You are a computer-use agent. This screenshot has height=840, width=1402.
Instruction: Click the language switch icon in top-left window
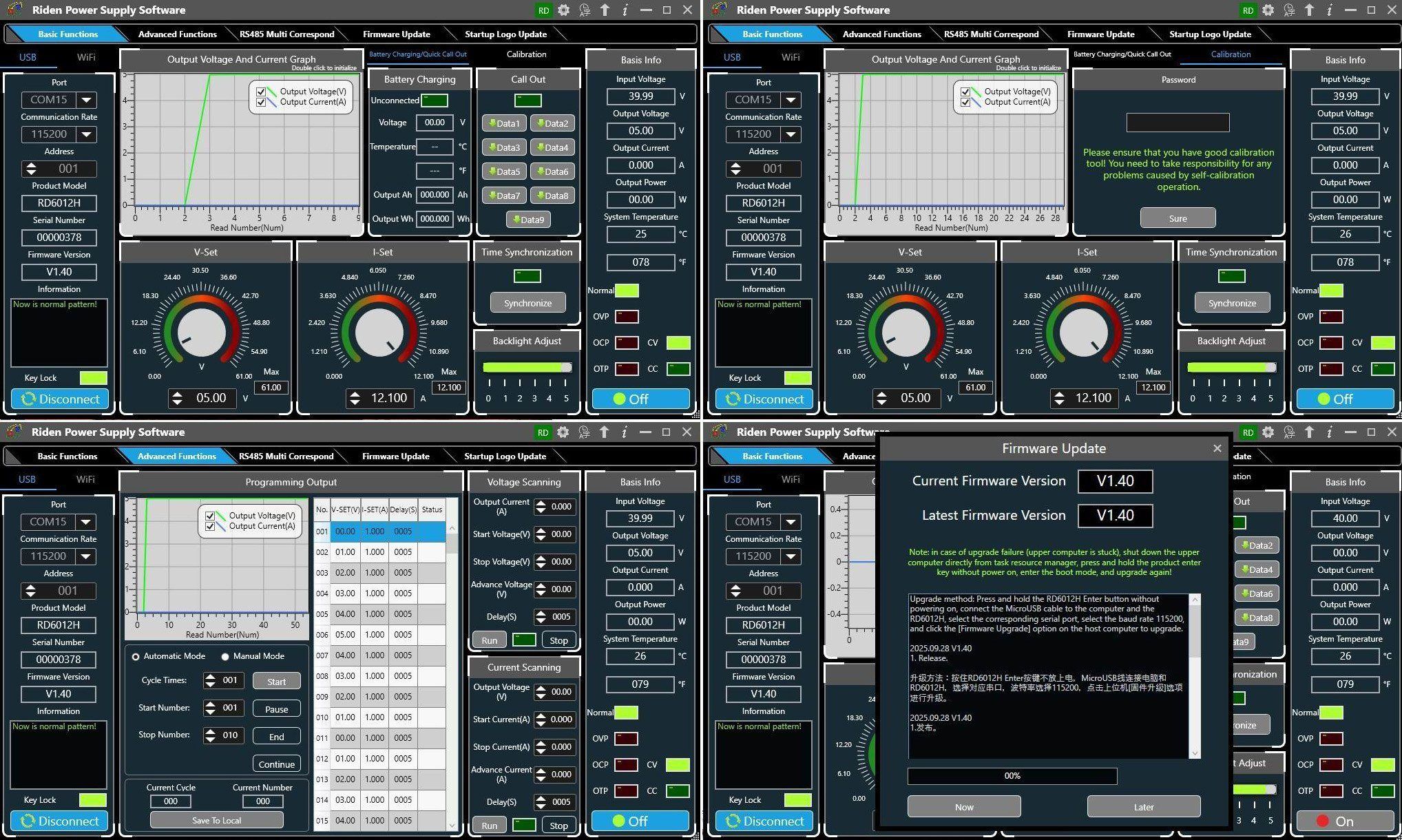pyautogui.click(x=585, y=10)
